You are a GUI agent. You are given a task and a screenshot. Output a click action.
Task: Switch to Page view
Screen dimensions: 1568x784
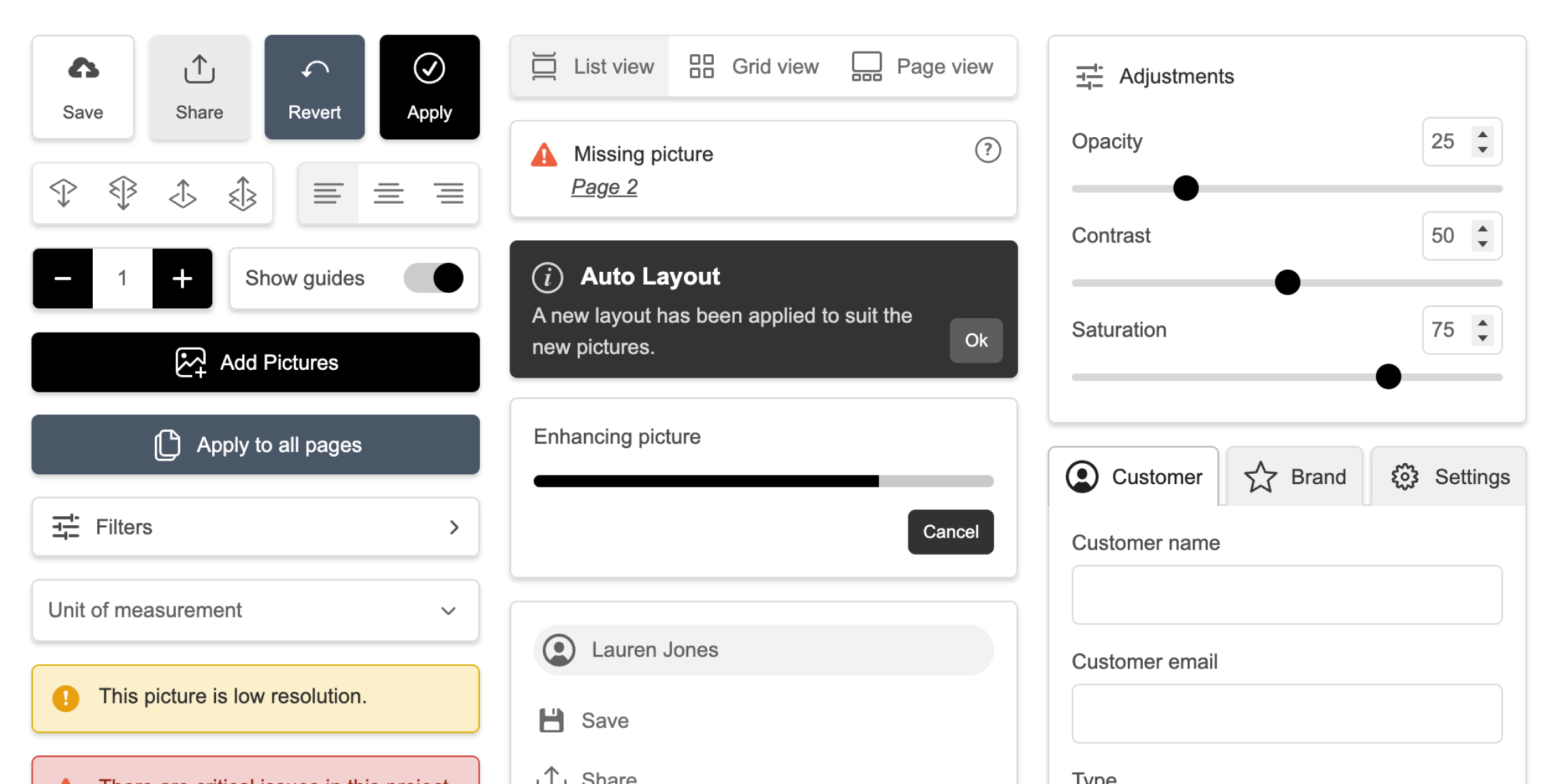(922, 67)
